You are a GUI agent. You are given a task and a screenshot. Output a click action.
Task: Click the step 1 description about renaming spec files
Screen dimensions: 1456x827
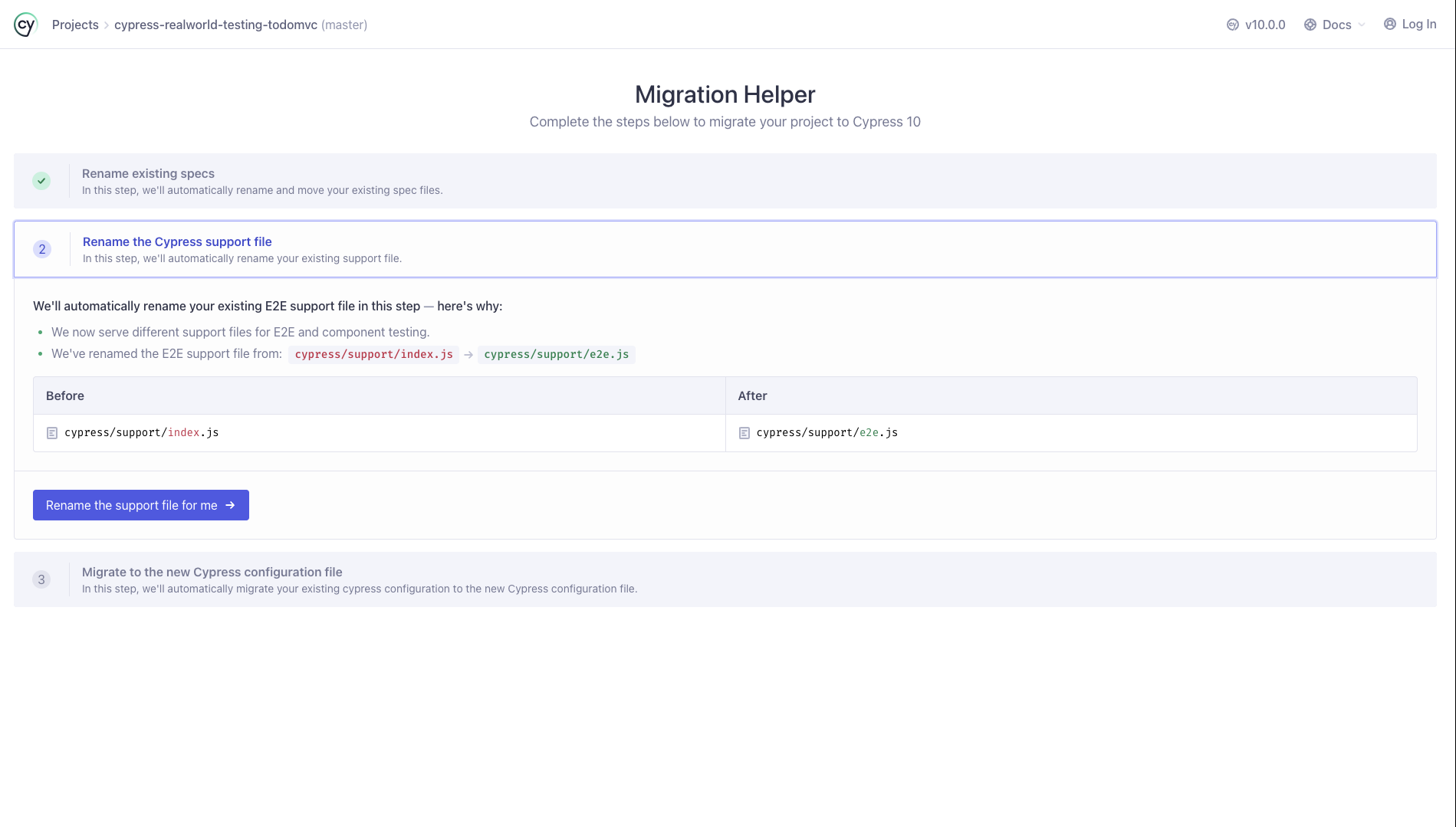tap(262, 190)
